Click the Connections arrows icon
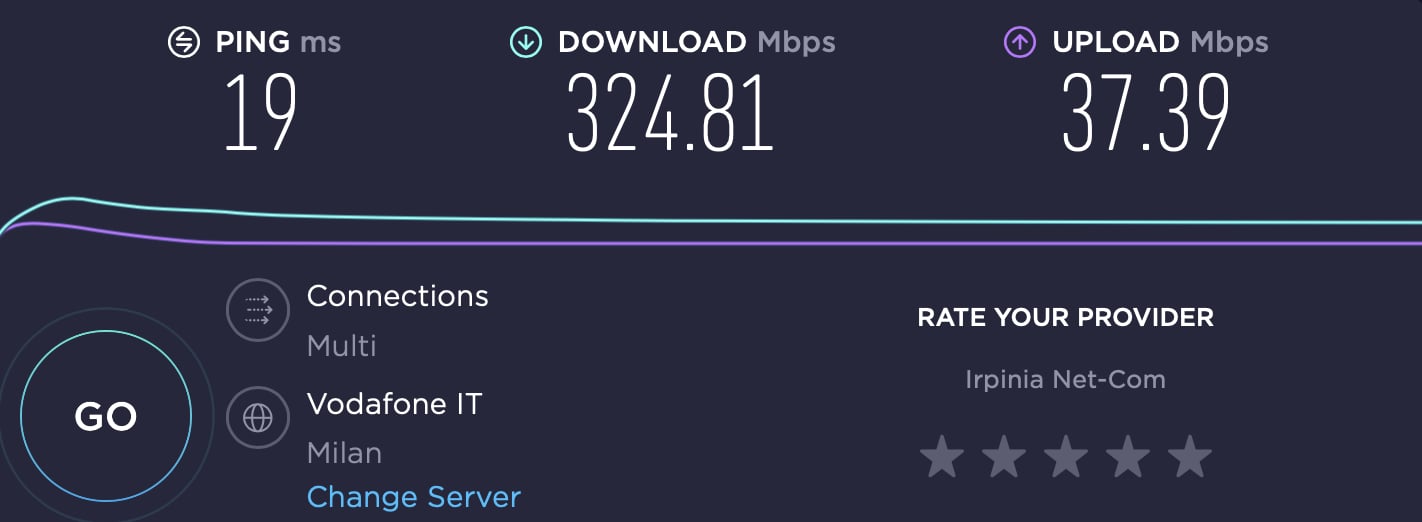 coord(258,310)
